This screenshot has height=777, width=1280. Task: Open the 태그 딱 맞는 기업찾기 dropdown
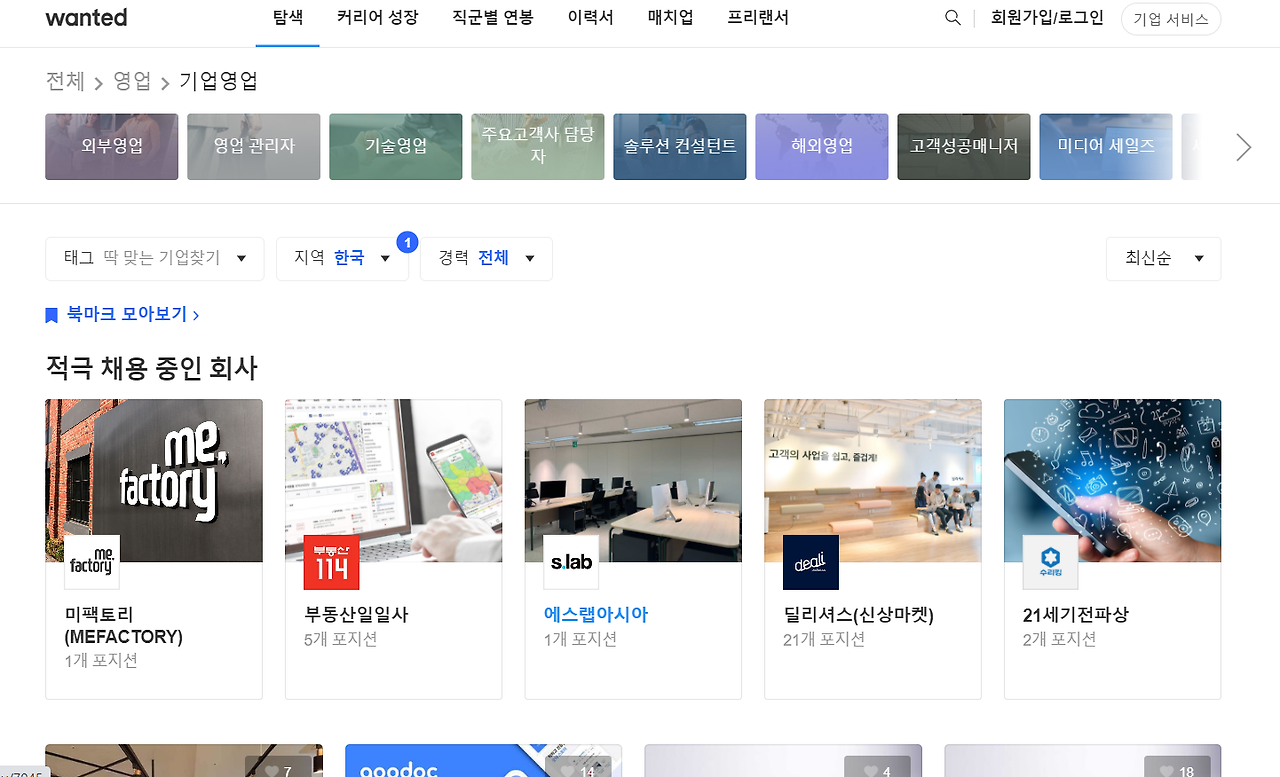pyautogui.click(x=155, y=259)
